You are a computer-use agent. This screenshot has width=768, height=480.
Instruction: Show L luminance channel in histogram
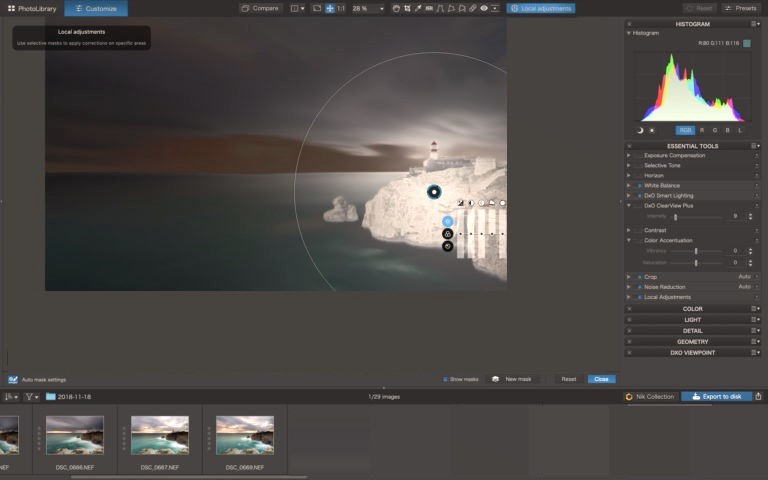pos(740,130)
